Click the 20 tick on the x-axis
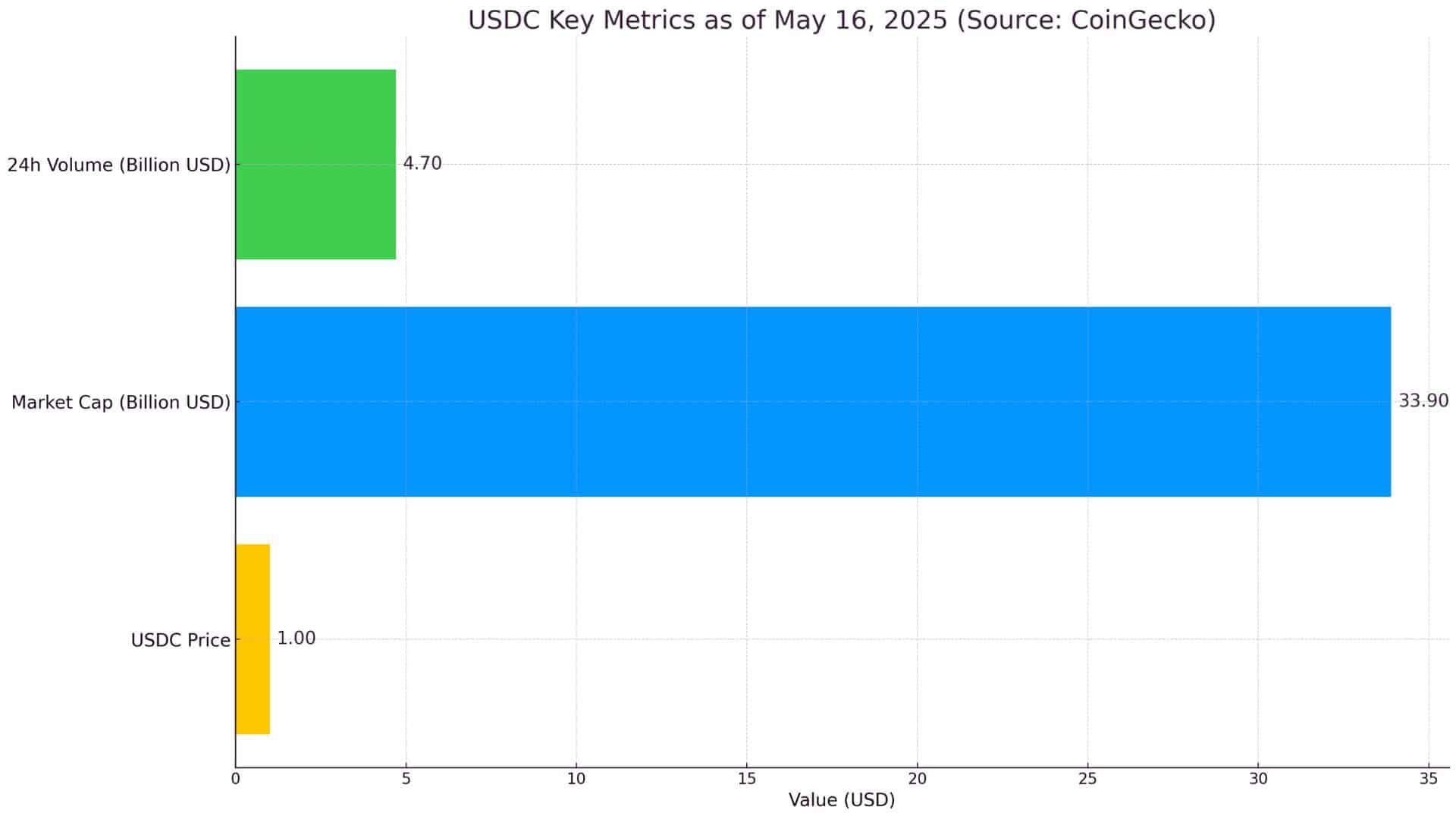Image resolution: width=1456 pixels, height=819 pixels. click(x=917, y=780)
